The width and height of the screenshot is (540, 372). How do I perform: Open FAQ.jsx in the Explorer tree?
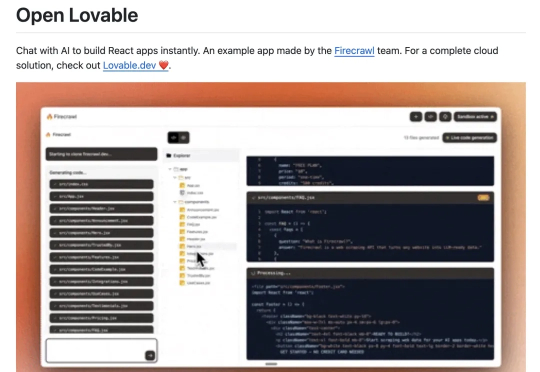(x=190, y=224)
